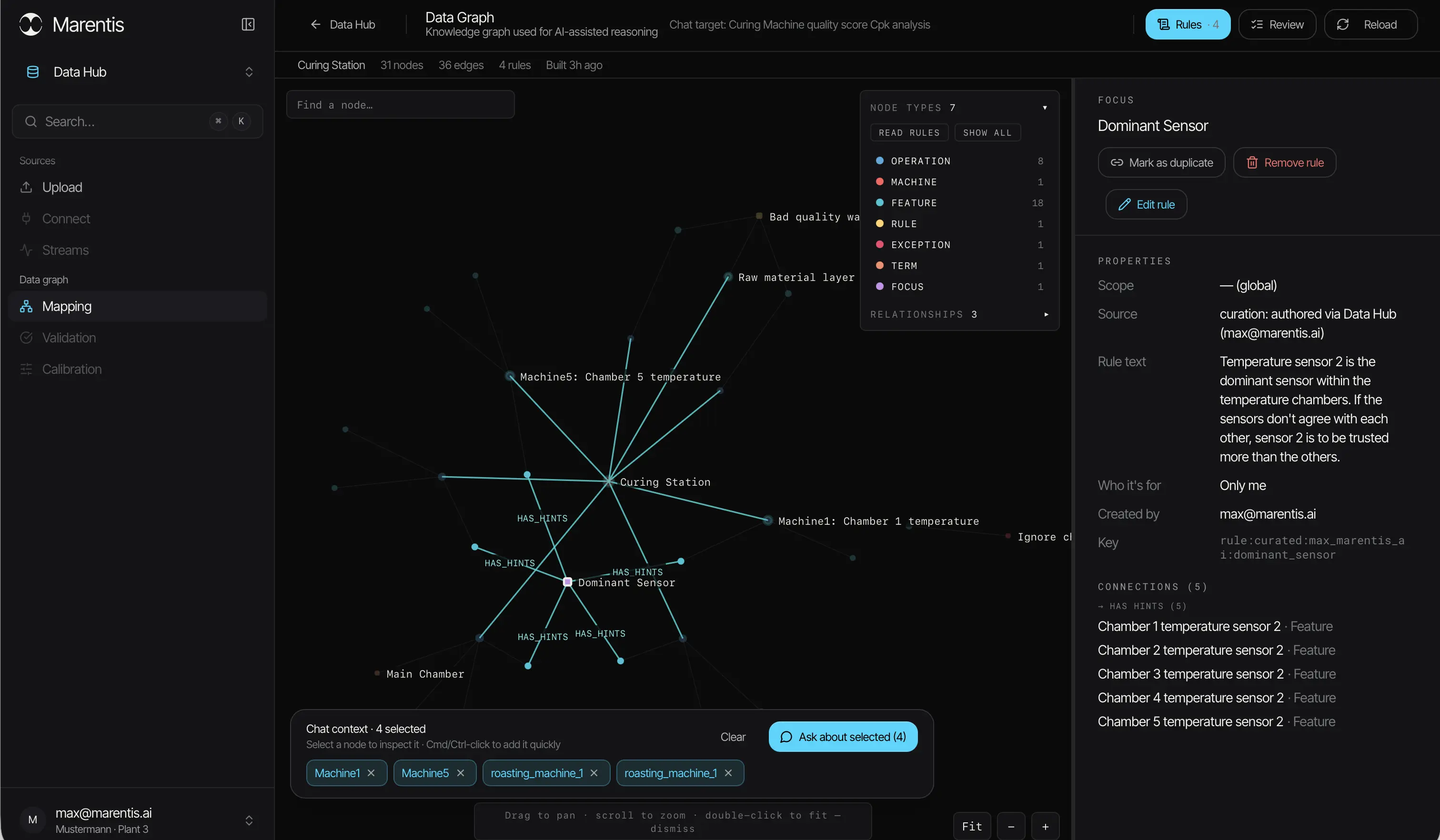Click the Ask about selected (4) button
1440x840 pixels.
click(843, 737)
